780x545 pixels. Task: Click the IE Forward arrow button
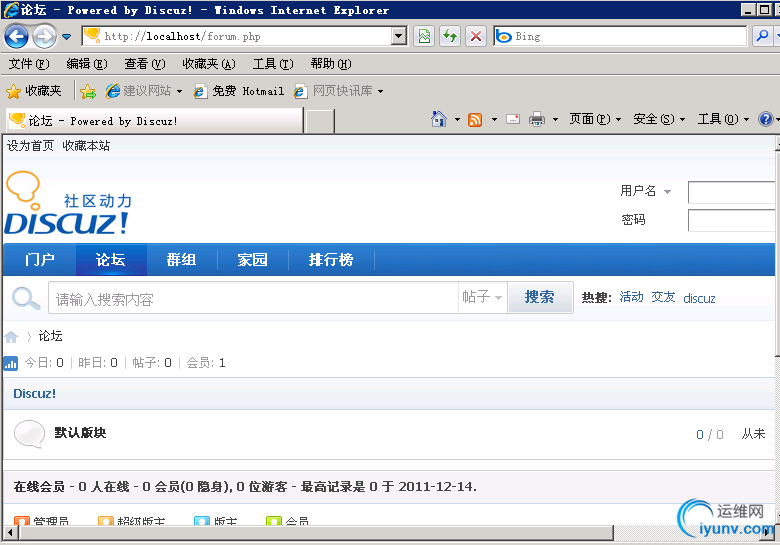pos(45,36)
